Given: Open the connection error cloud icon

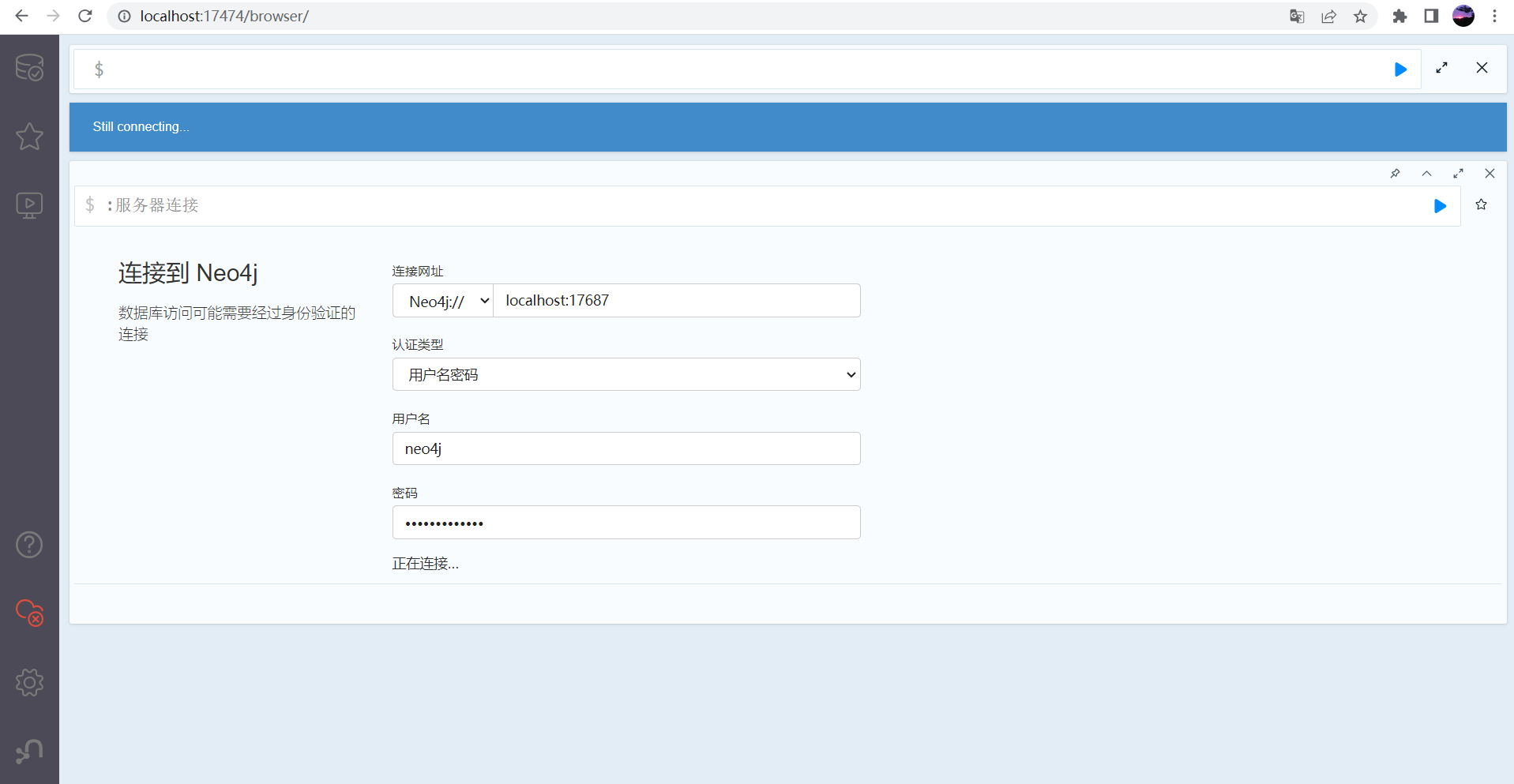Looking at the screenshot, I should (x=29, y=613).
